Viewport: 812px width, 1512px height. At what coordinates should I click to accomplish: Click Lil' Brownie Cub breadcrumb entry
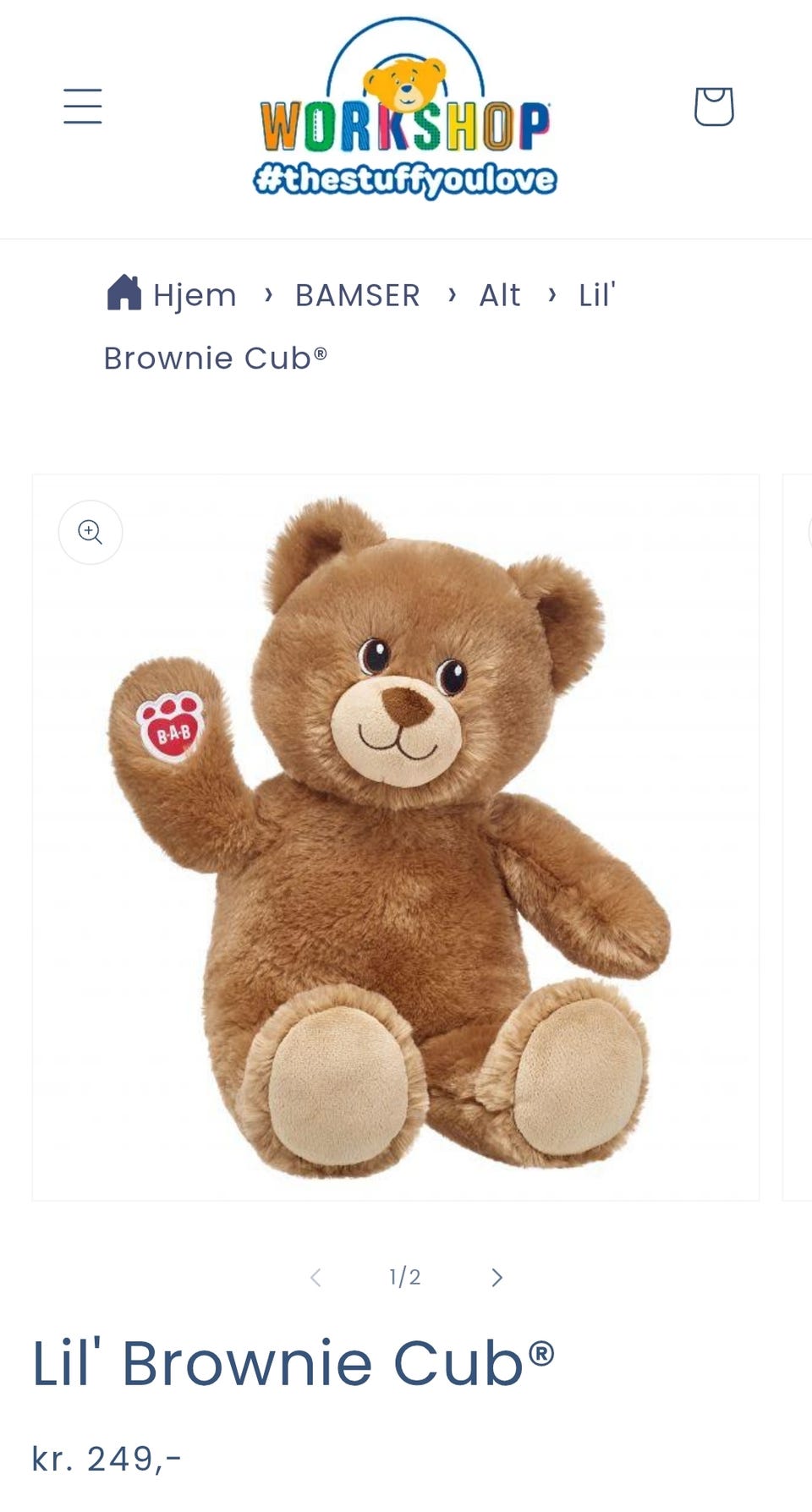[x=359, y=326]
